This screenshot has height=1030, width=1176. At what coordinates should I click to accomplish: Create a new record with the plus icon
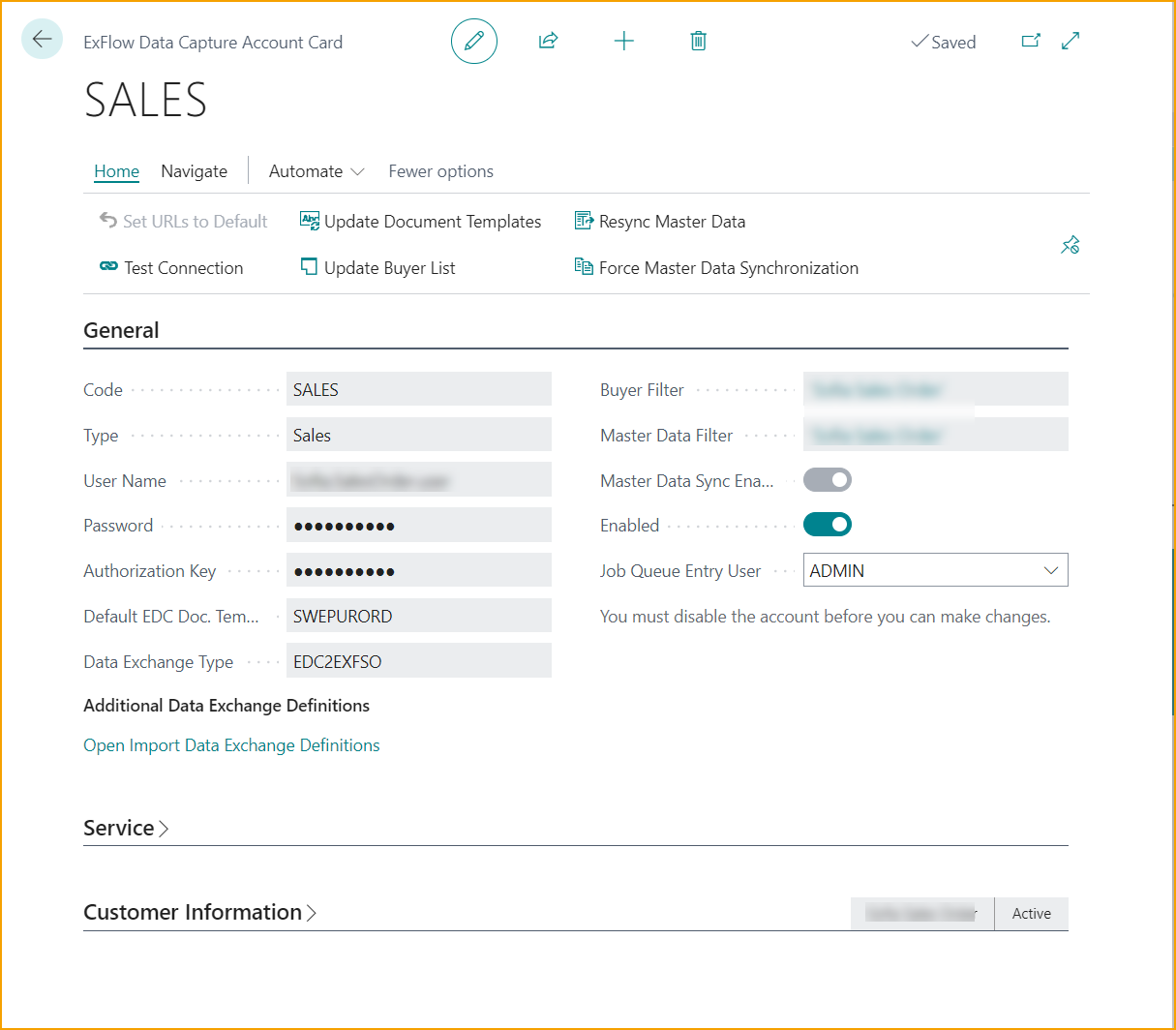point(623,41)
